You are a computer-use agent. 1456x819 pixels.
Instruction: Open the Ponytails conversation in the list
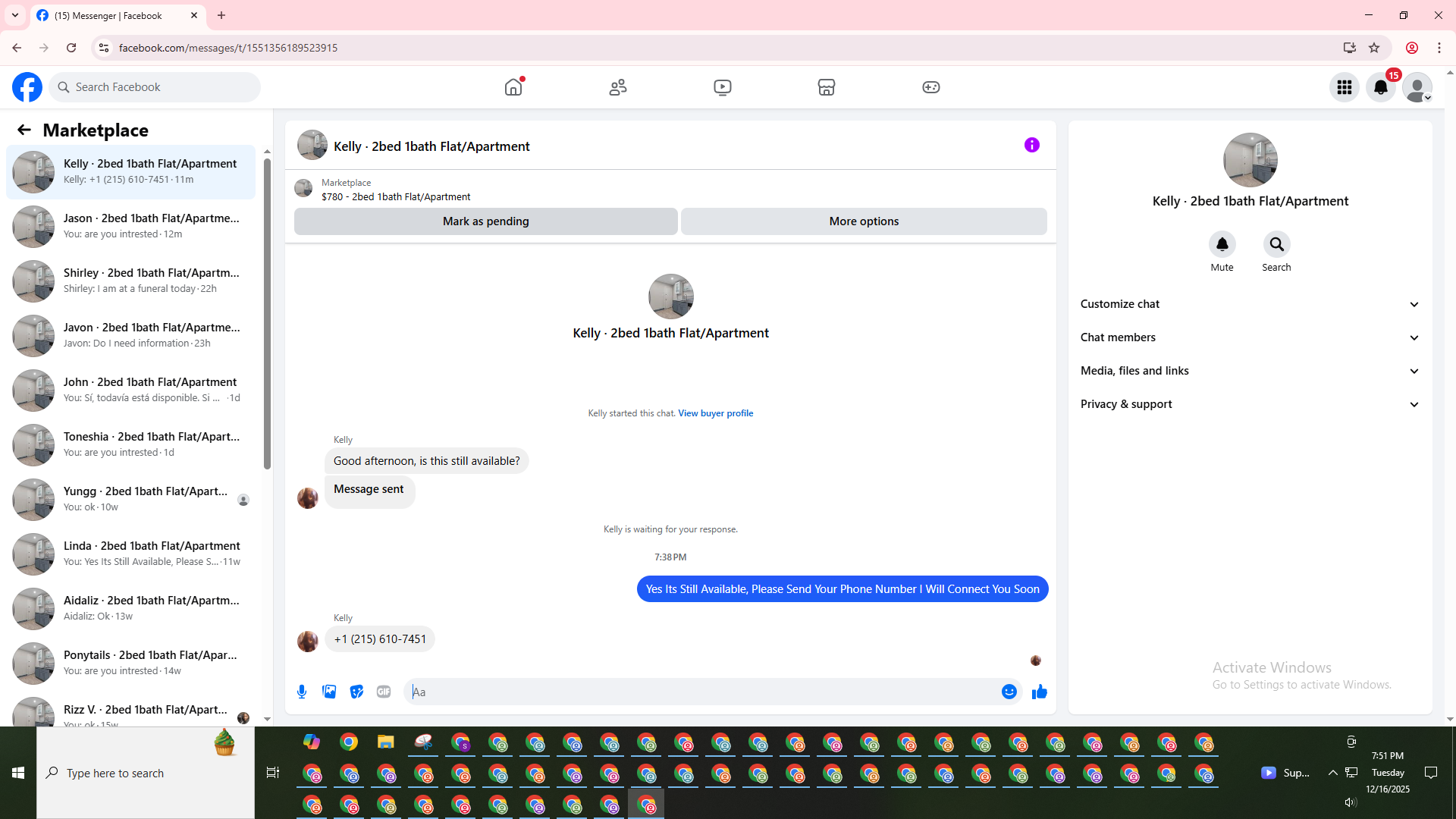[x=131, y=664]
